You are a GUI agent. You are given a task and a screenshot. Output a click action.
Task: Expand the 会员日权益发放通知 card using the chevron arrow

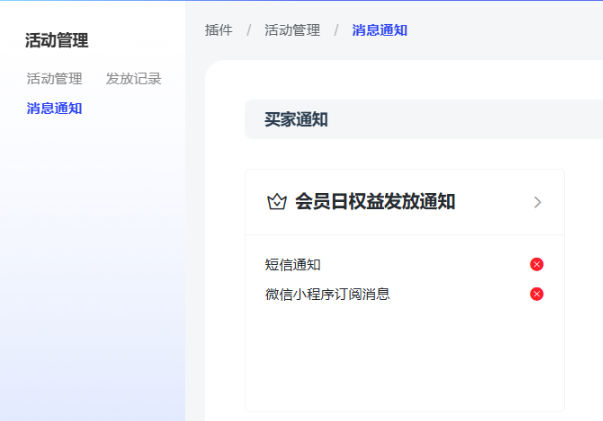click(x=537, y=202)
